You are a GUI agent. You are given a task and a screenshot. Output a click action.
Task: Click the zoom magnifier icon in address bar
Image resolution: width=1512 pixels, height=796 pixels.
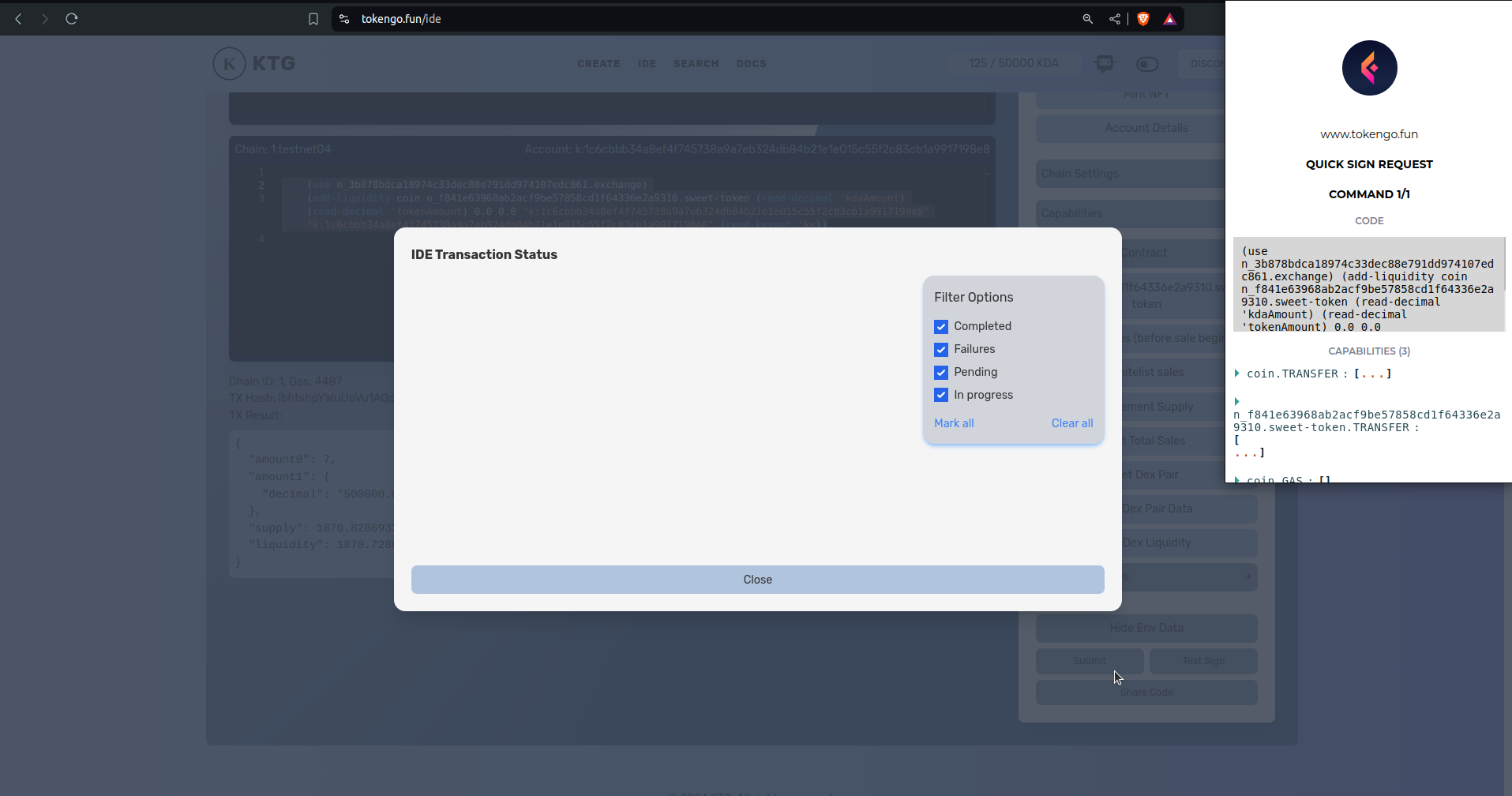coord(1088,19)
